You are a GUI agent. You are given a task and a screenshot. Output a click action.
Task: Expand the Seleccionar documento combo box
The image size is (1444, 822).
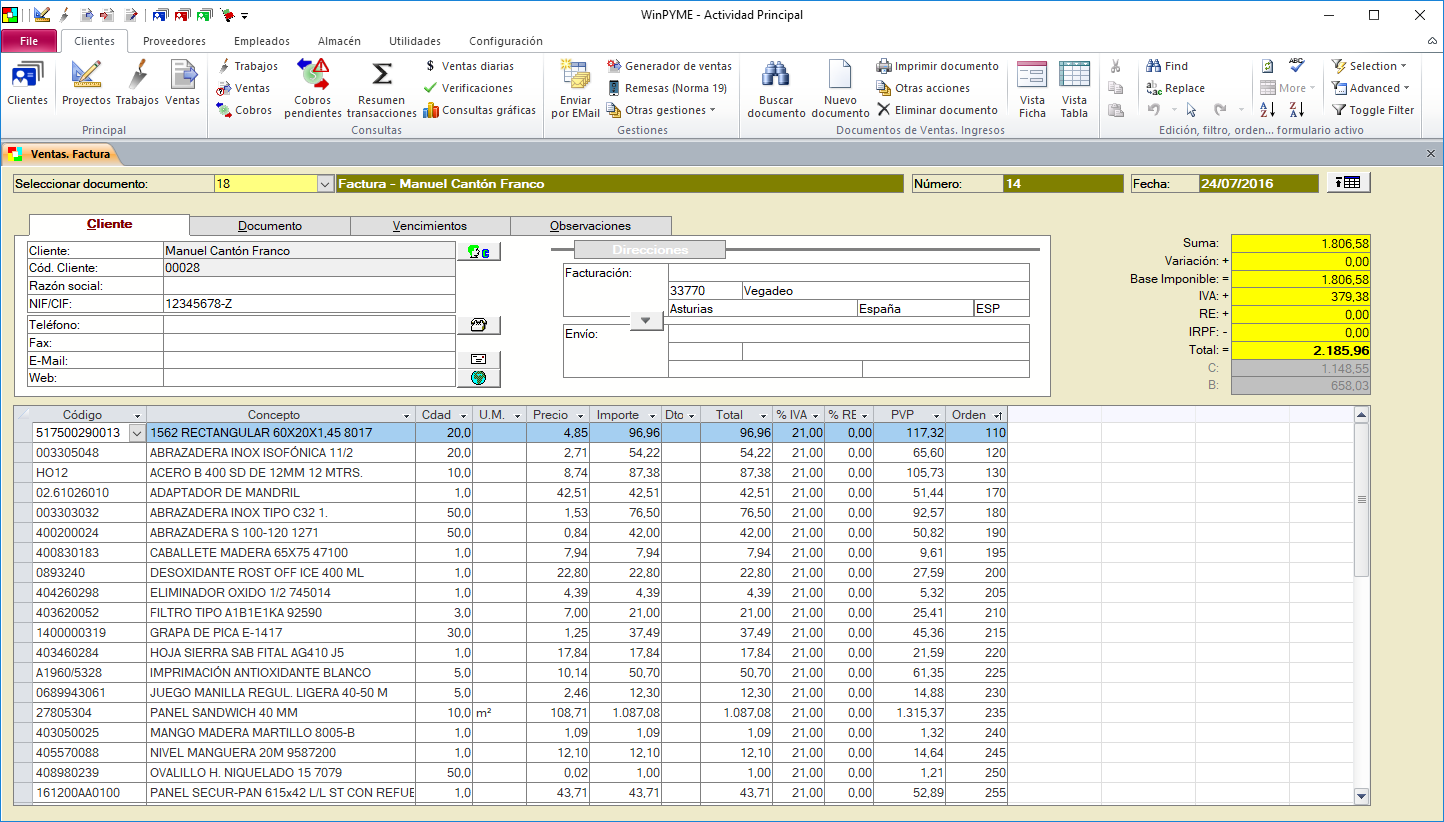click(x=324, y=184)
